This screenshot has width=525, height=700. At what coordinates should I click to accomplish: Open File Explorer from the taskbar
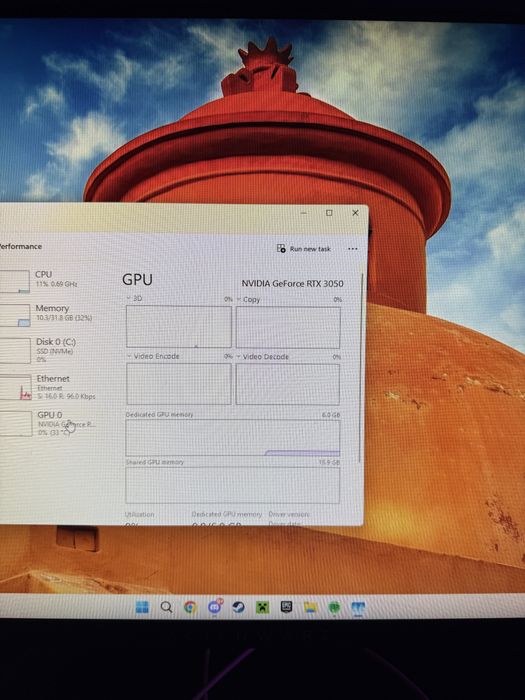pos(310,607)
